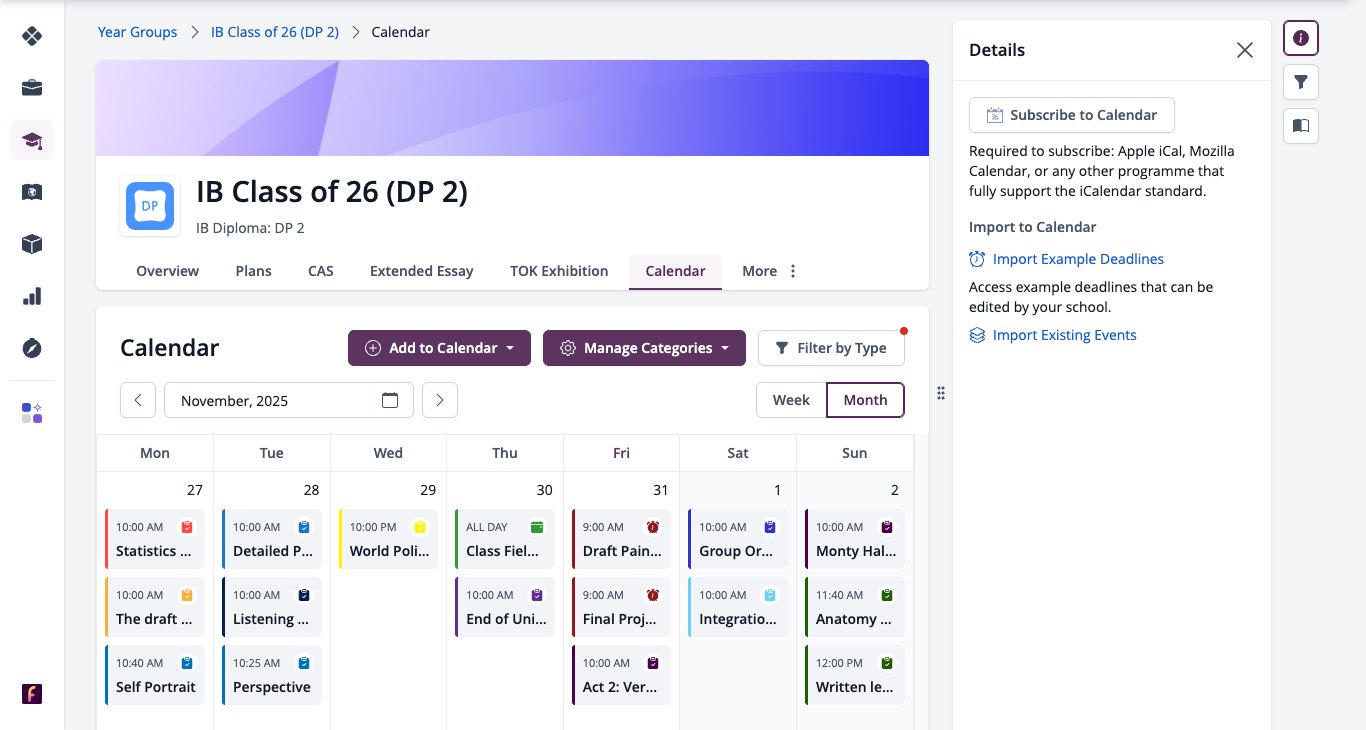Click the 'f' logo at sidebar bottom
The width and height of the screenshot is (1366, 730).
point(32,694)
